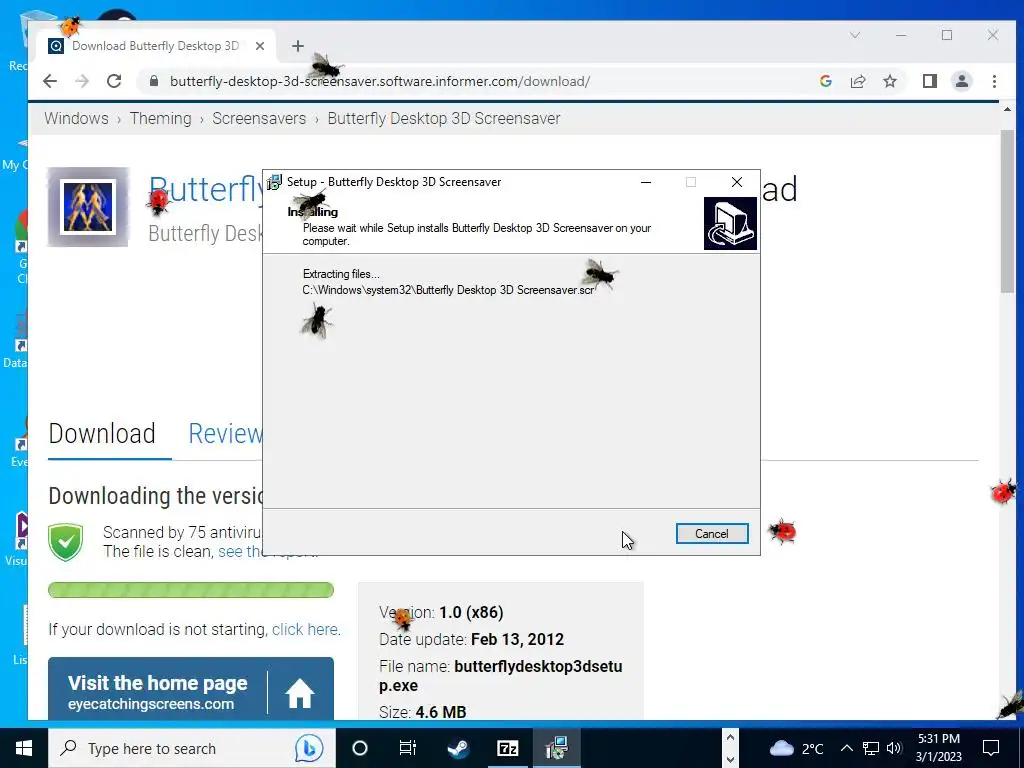The image size is (1024, 768).
Task: Open Bing chat icon in the search box
Action: click(308, 748)
